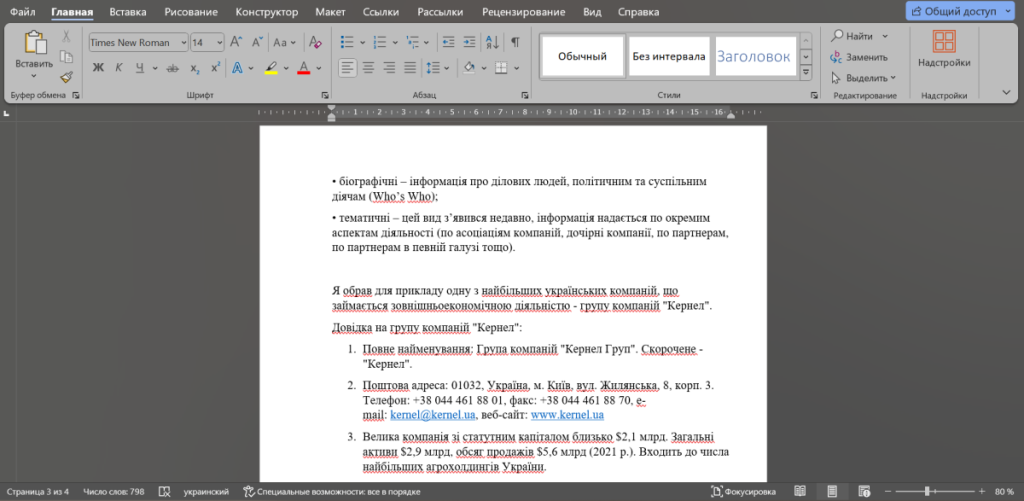Switch to Print Layout view
The image size is (1024, 501).
click(833, 491)
